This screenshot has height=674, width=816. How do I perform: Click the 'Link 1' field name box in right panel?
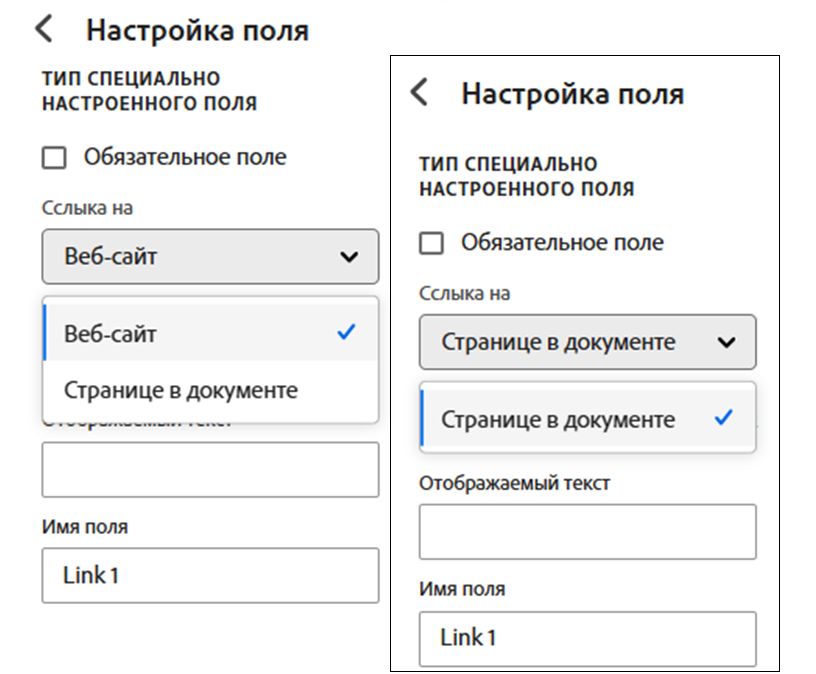point(588,639)
